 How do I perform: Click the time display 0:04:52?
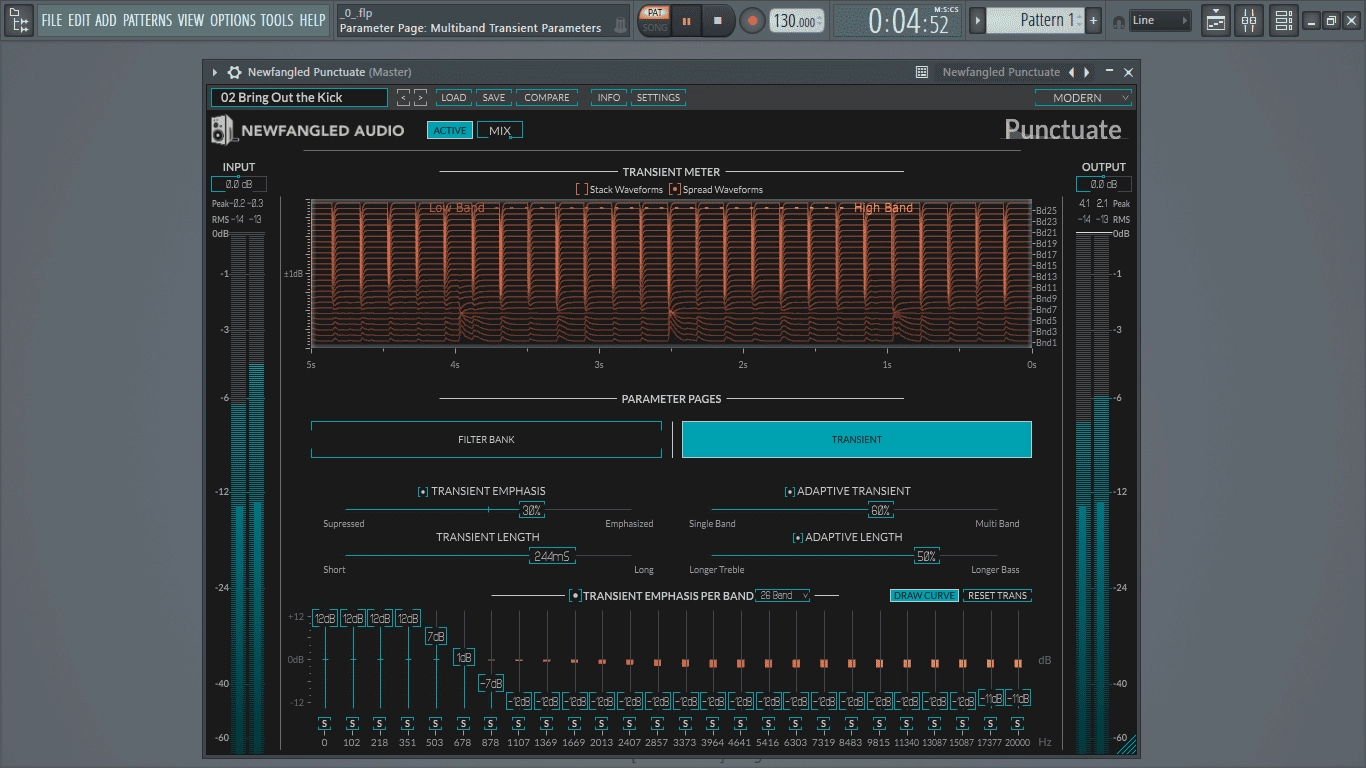[909, 21]
